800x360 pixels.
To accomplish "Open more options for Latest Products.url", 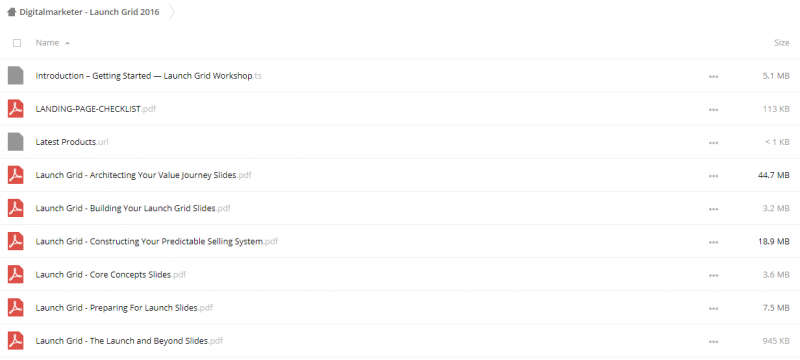I will click(x=713, y=143).
